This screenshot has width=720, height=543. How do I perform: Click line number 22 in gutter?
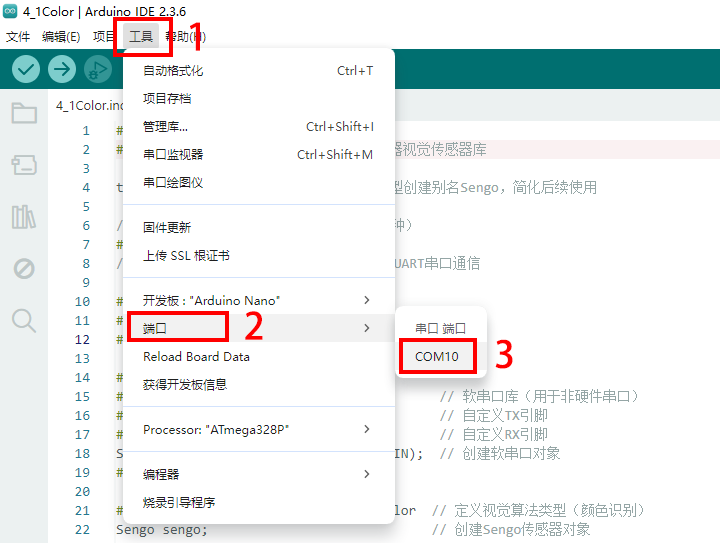82,530
